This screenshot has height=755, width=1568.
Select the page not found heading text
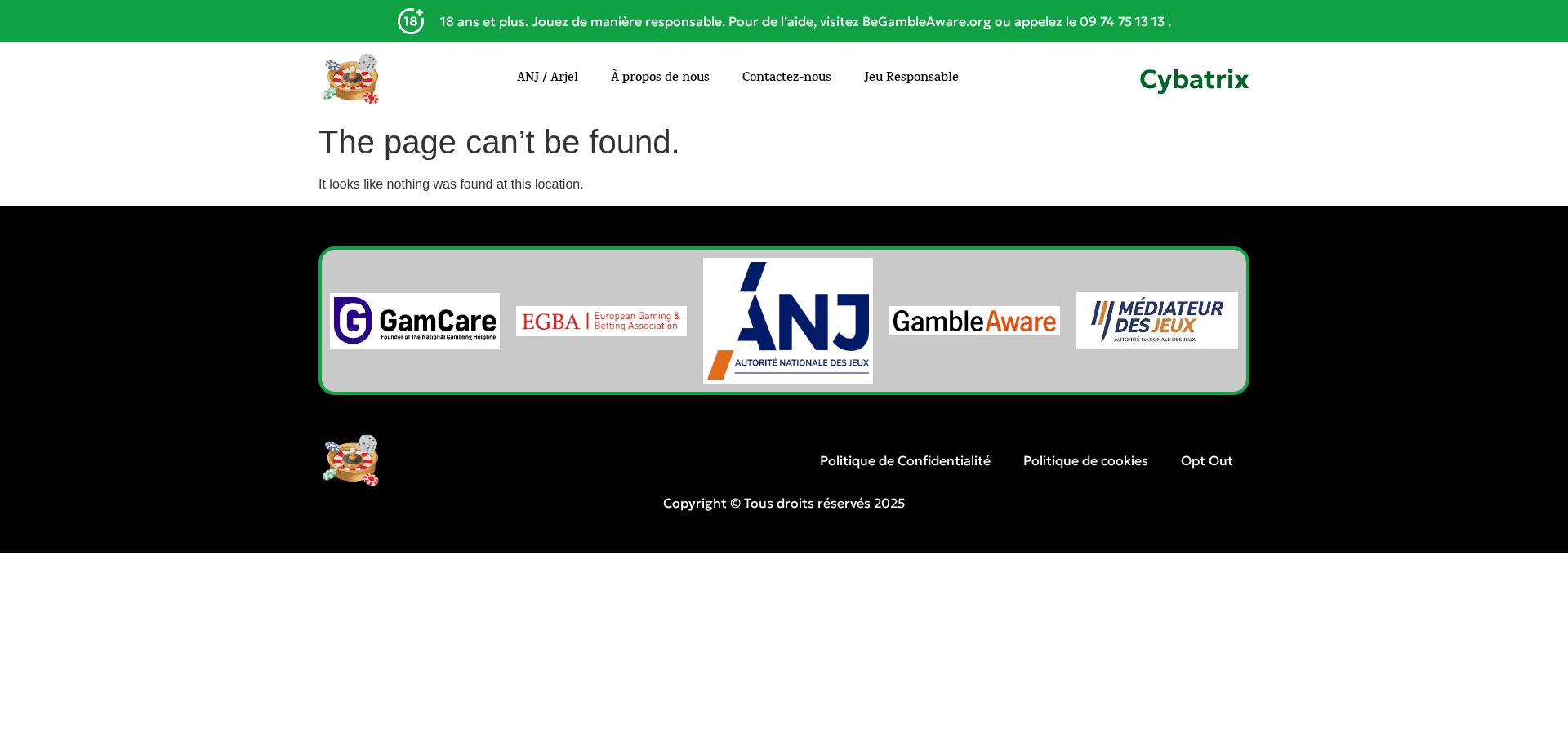tap(498, 142)
